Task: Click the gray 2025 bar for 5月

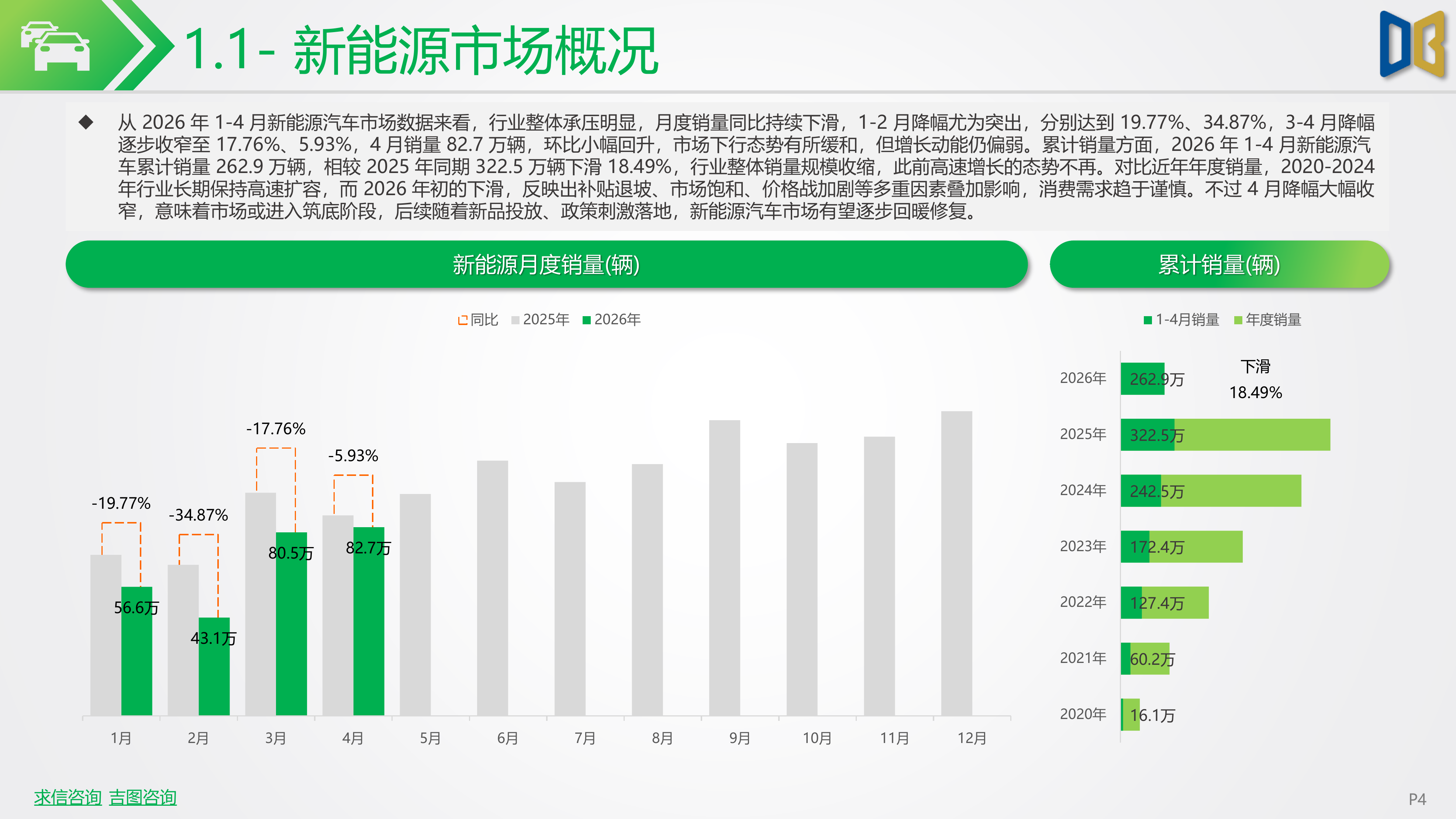Action: point(415,605)
